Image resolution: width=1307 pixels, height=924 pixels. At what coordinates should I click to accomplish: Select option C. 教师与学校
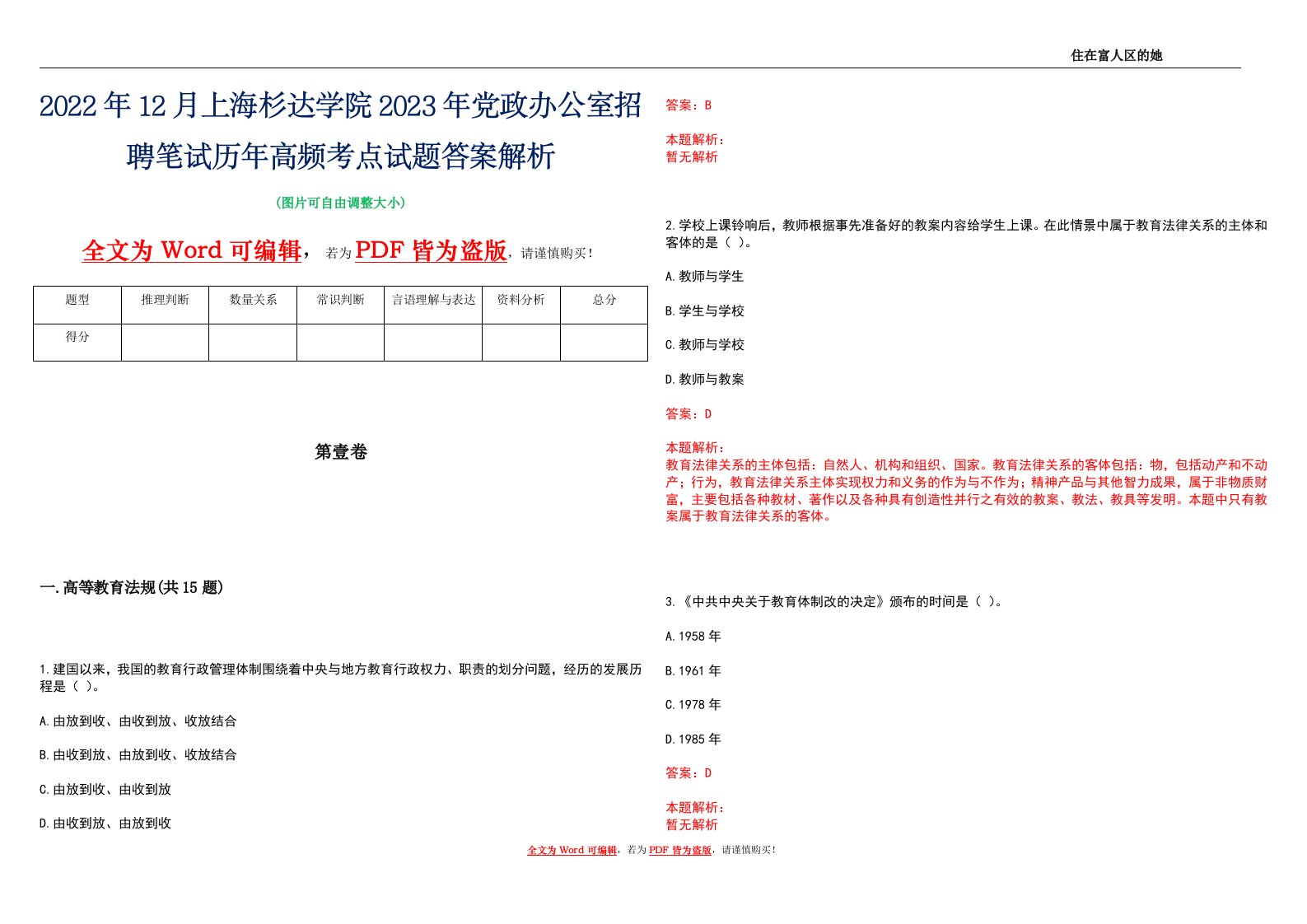[705, 345]
